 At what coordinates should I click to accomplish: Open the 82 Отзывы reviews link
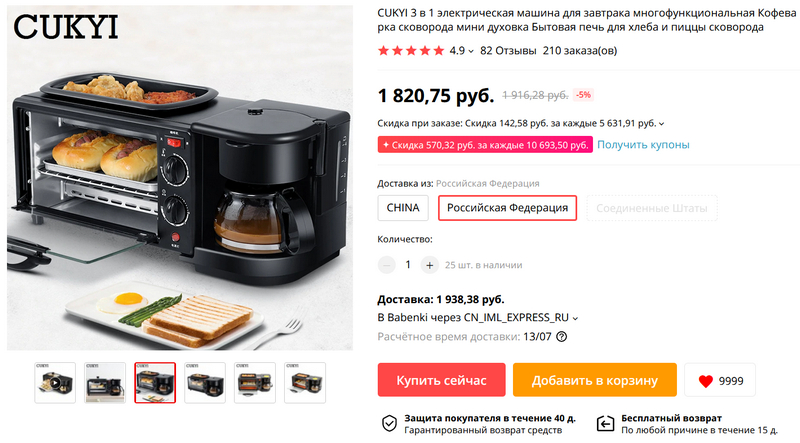point(508,51)
